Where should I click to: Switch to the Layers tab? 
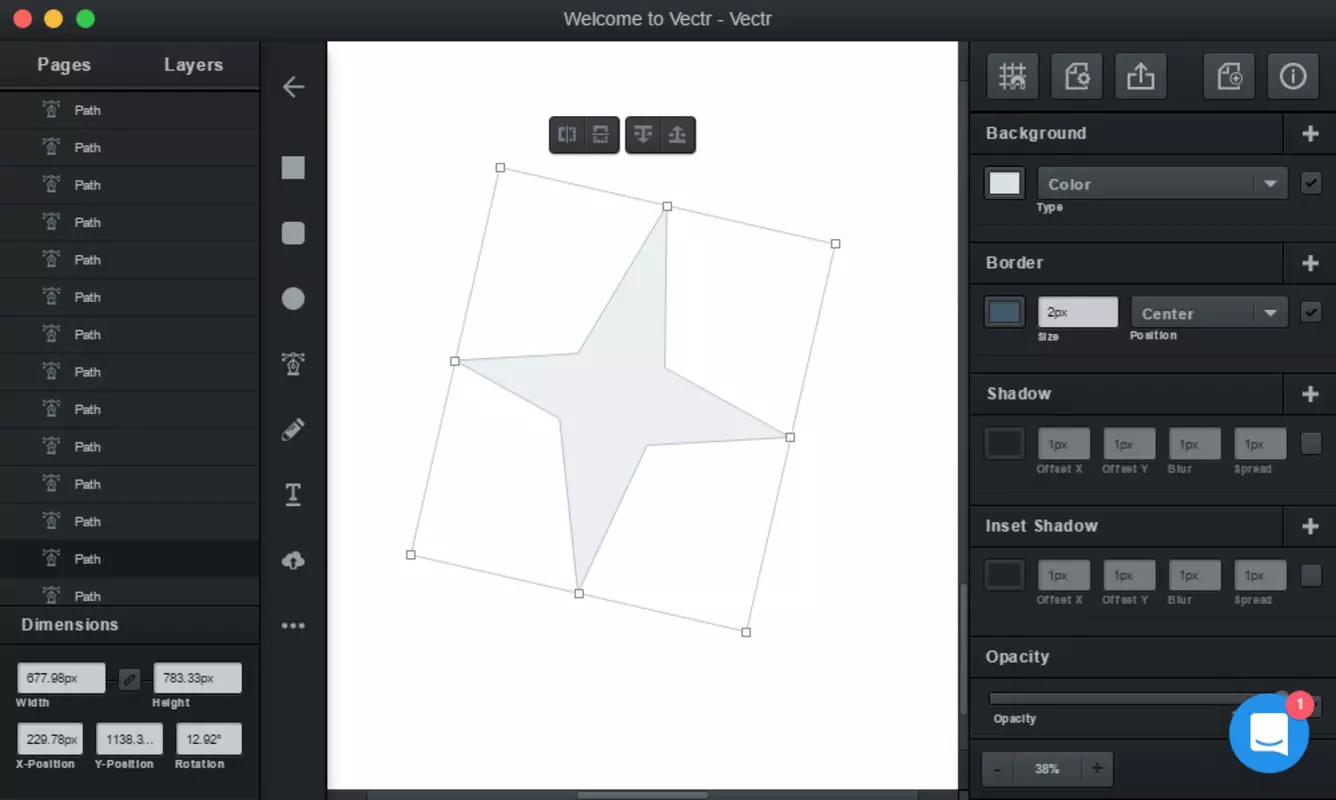click(x=193, y=65)
